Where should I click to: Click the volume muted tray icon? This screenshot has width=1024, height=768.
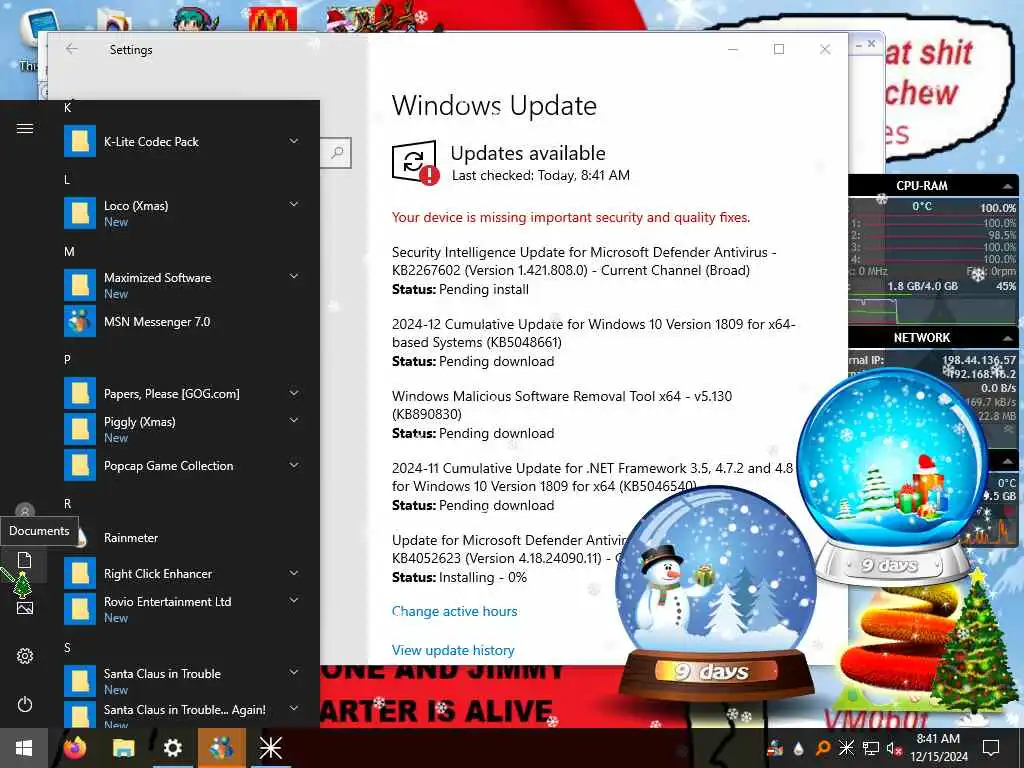coord(894,748)
